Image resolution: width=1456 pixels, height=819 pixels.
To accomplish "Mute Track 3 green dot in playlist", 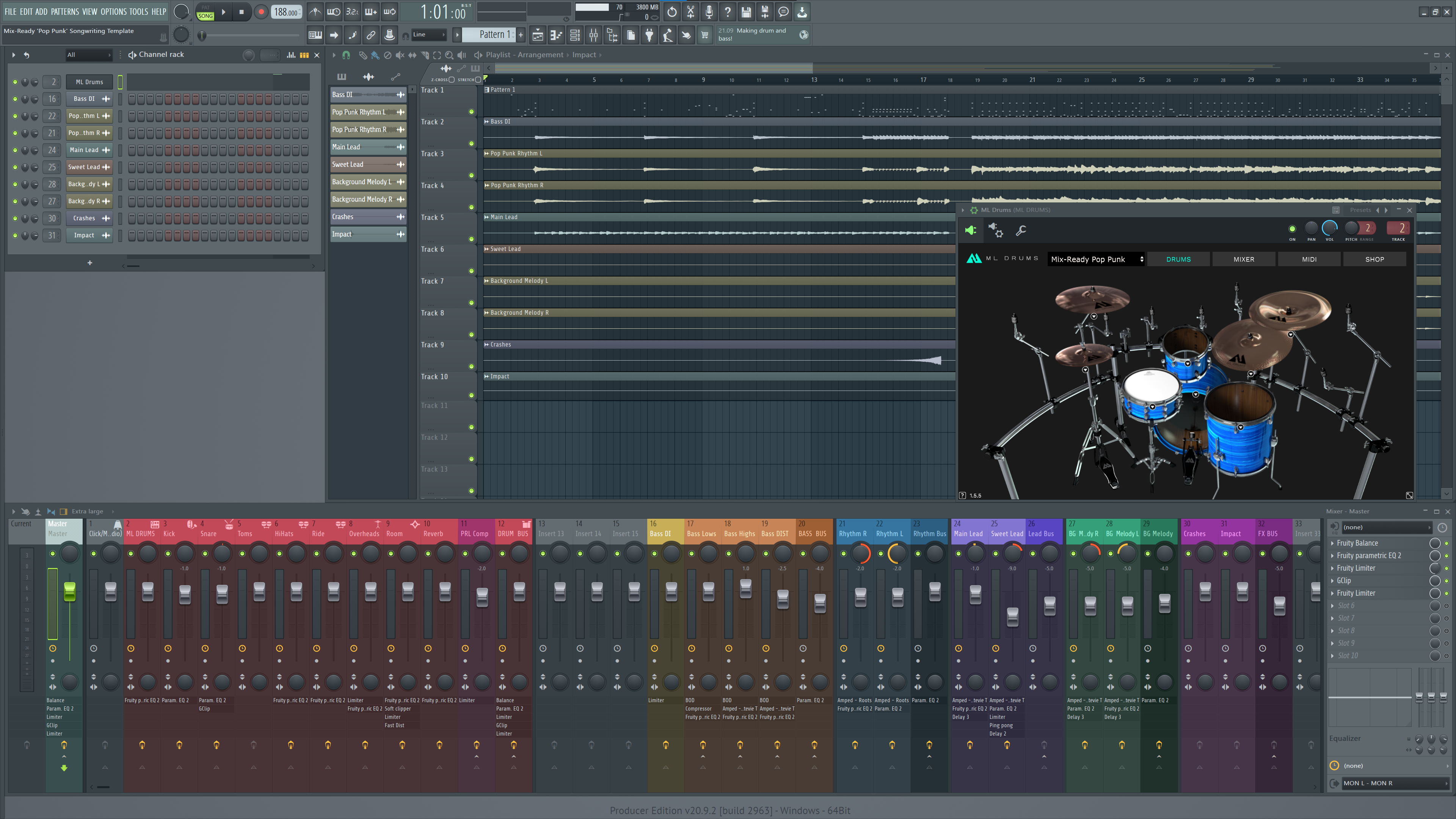I will 471,175.
